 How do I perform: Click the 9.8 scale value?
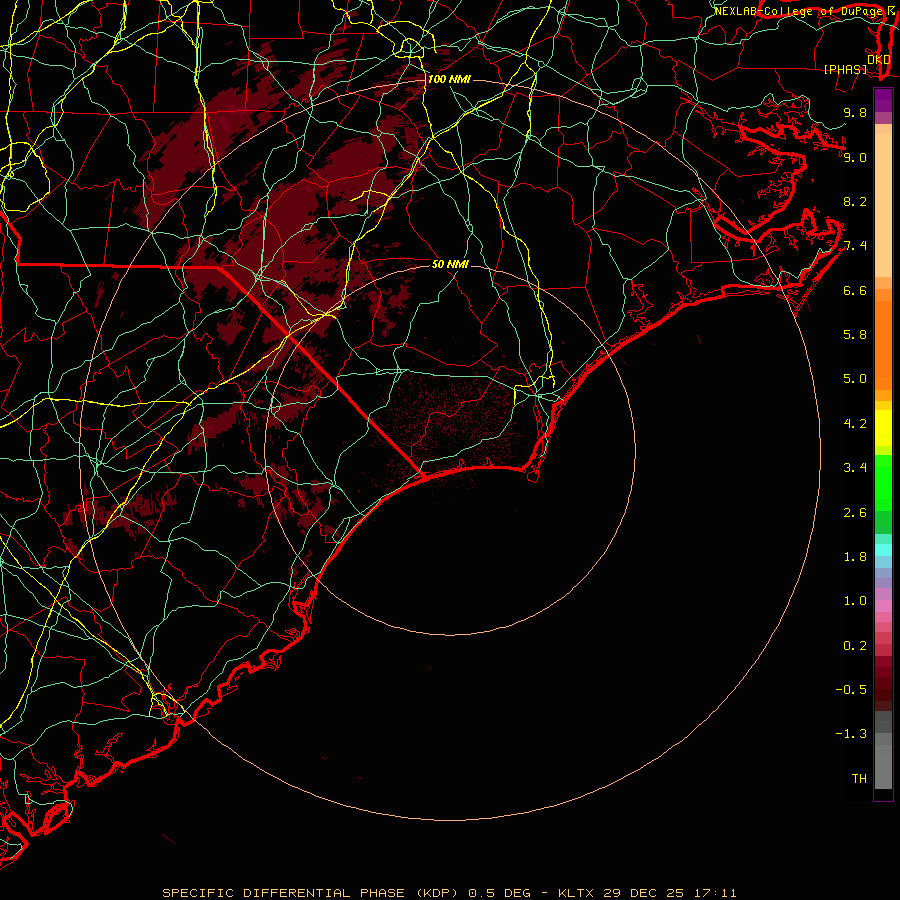coord(855,112)
